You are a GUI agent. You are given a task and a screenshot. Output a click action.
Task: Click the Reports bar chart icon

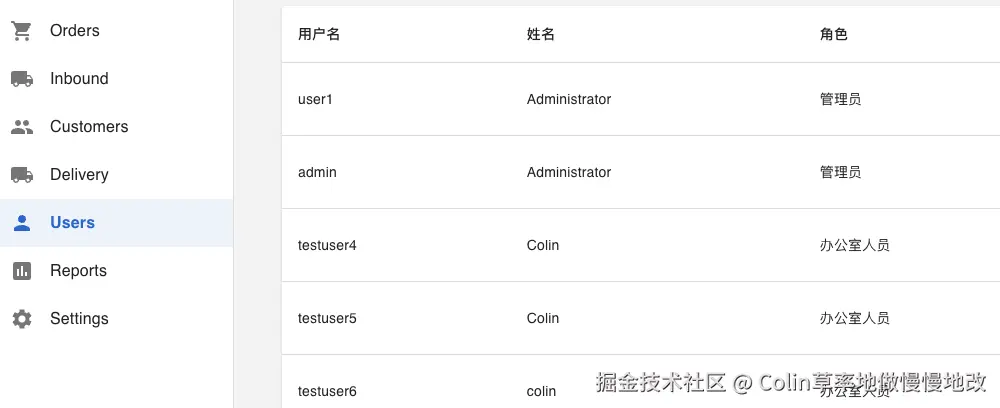[x=22, y=271]
